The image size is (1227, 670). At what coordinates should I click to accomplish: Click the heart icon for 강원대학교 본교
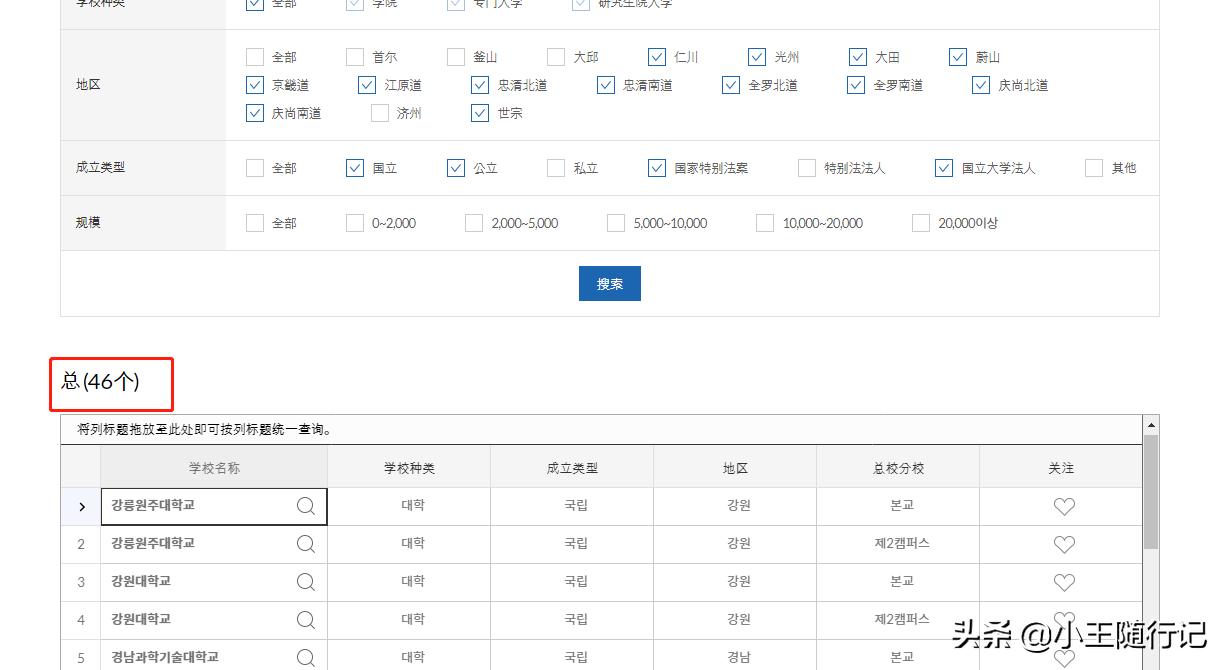[1063, 582]
